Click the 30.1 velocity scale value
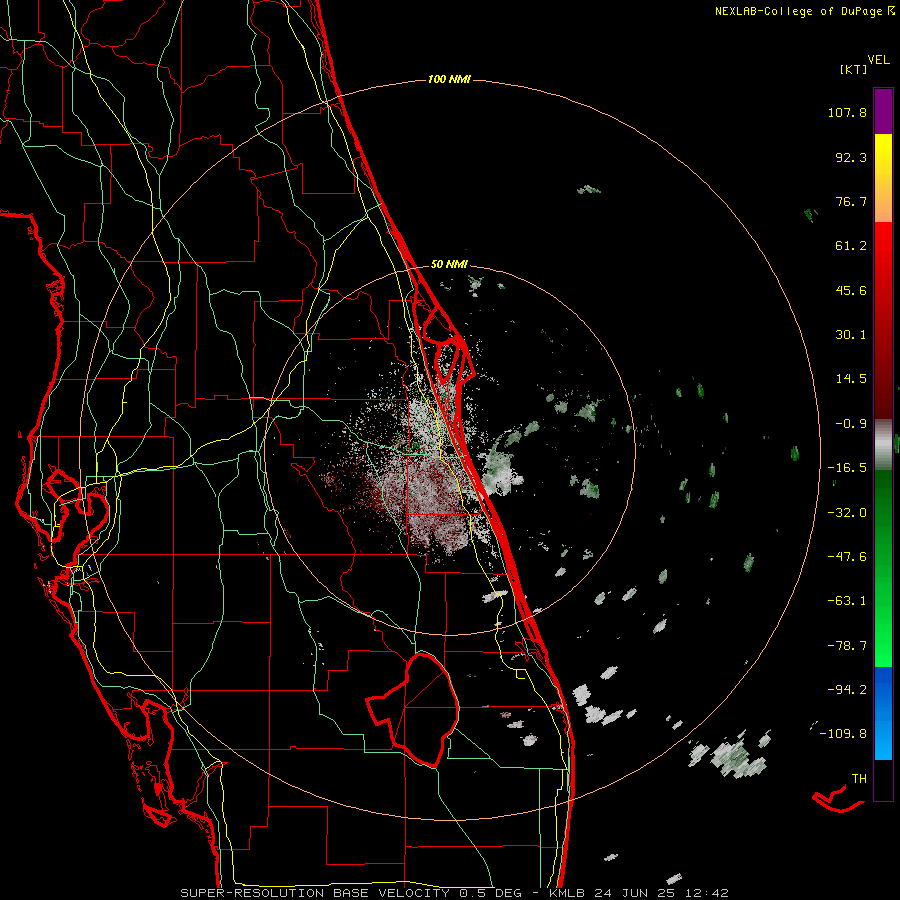This screenshot has width=900, height=900. pos(851,335)
